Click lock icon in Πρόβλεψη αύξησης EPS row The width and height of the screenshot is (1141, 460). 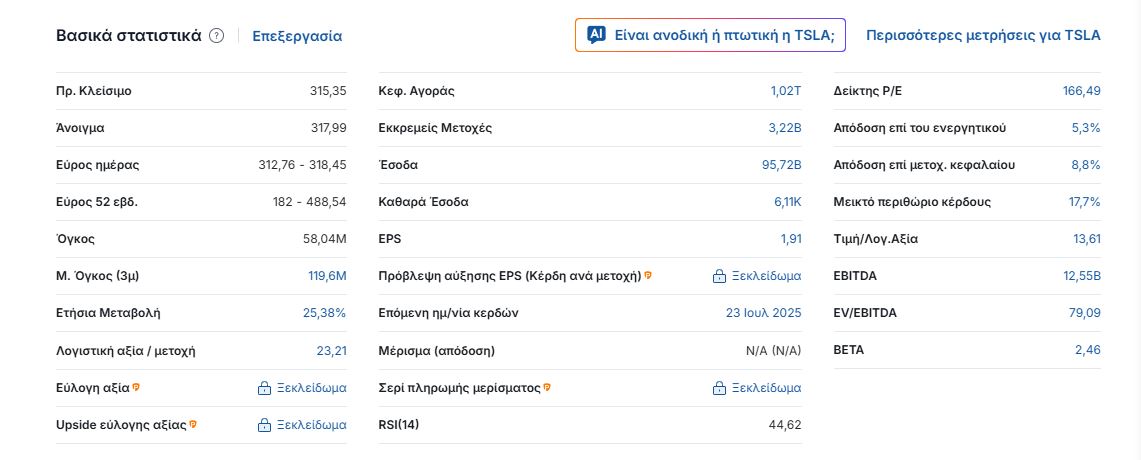coord(719,276)
